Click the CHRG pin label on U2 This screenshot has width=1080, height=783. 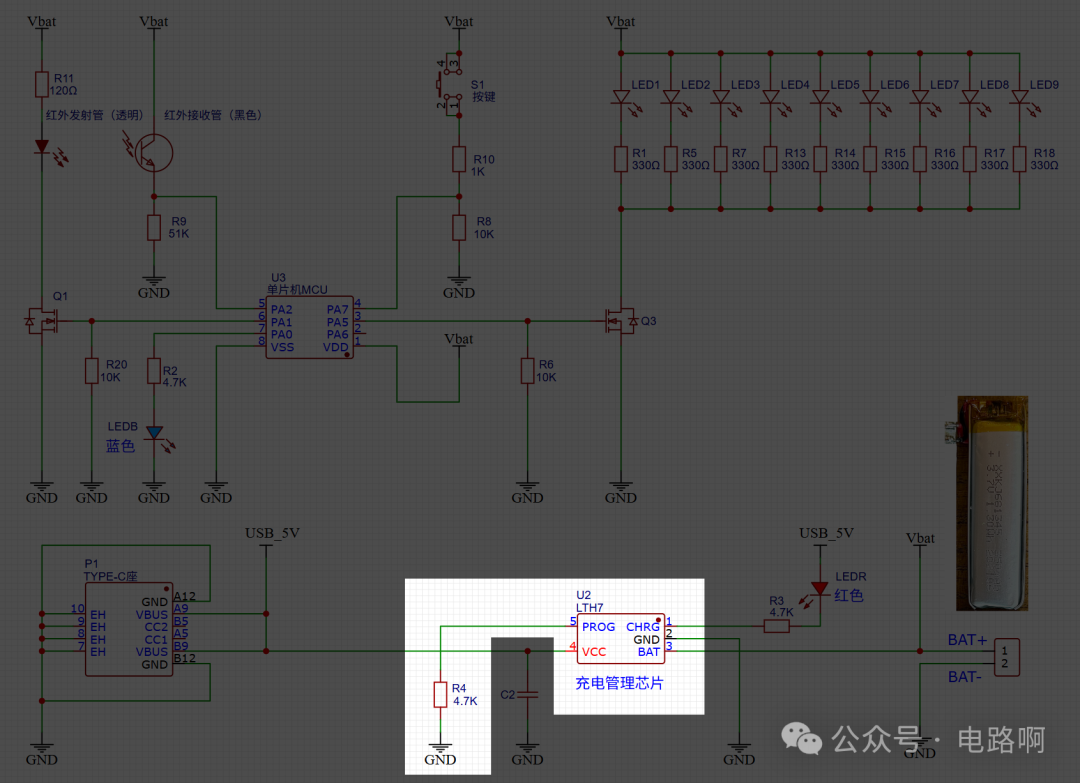(643, 627)
